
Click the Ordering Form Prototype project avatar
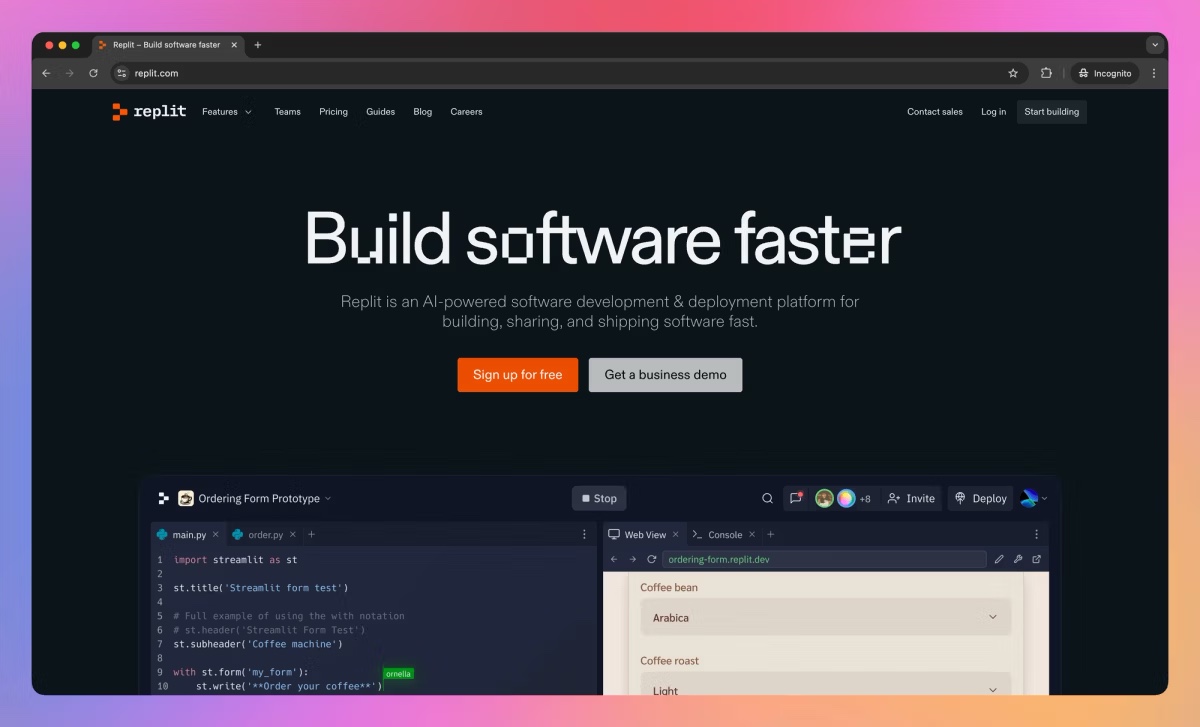tap(186, 498)
